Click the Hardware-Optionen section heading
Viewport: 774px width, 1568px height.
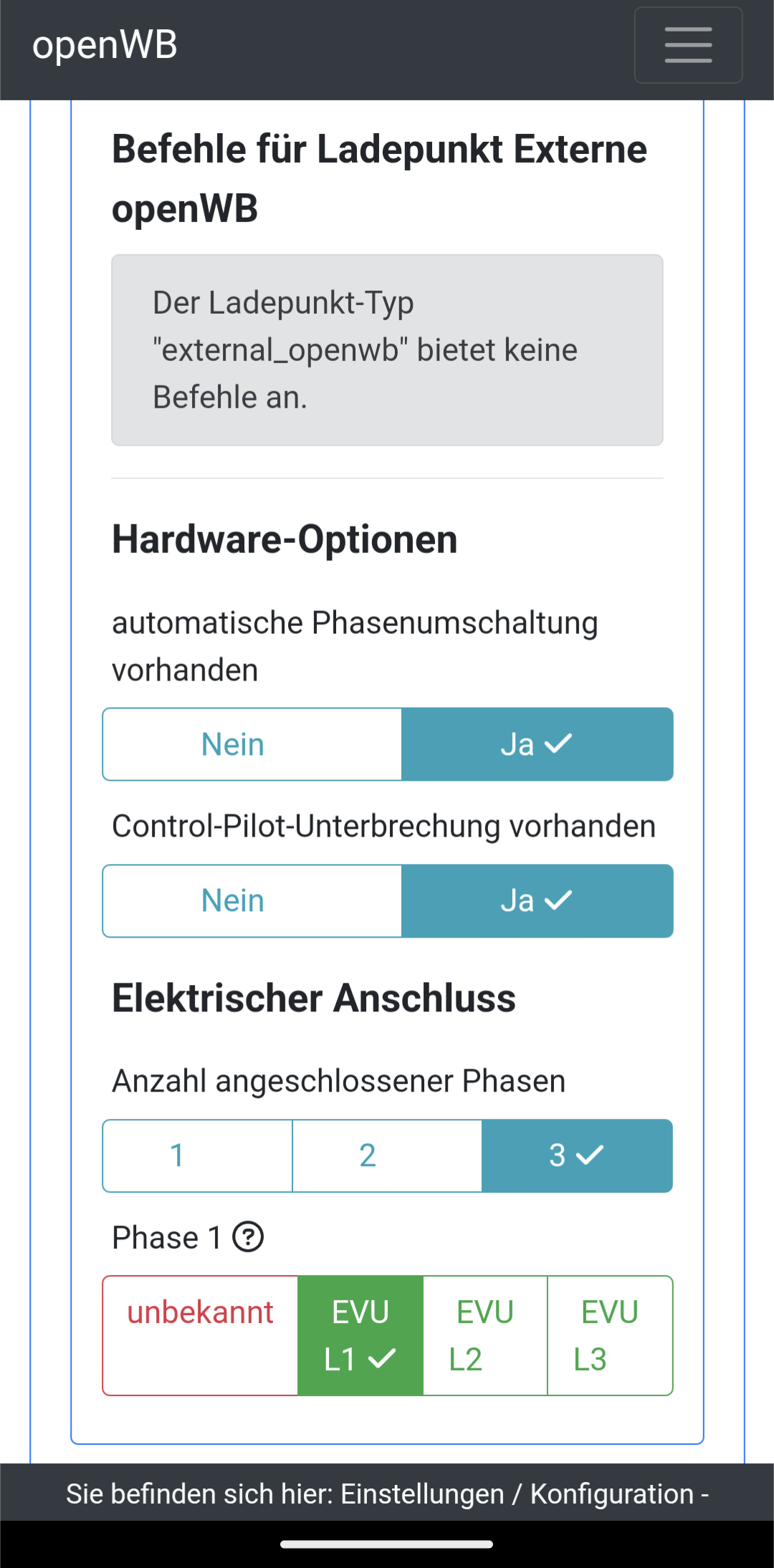tap(285, 539)
